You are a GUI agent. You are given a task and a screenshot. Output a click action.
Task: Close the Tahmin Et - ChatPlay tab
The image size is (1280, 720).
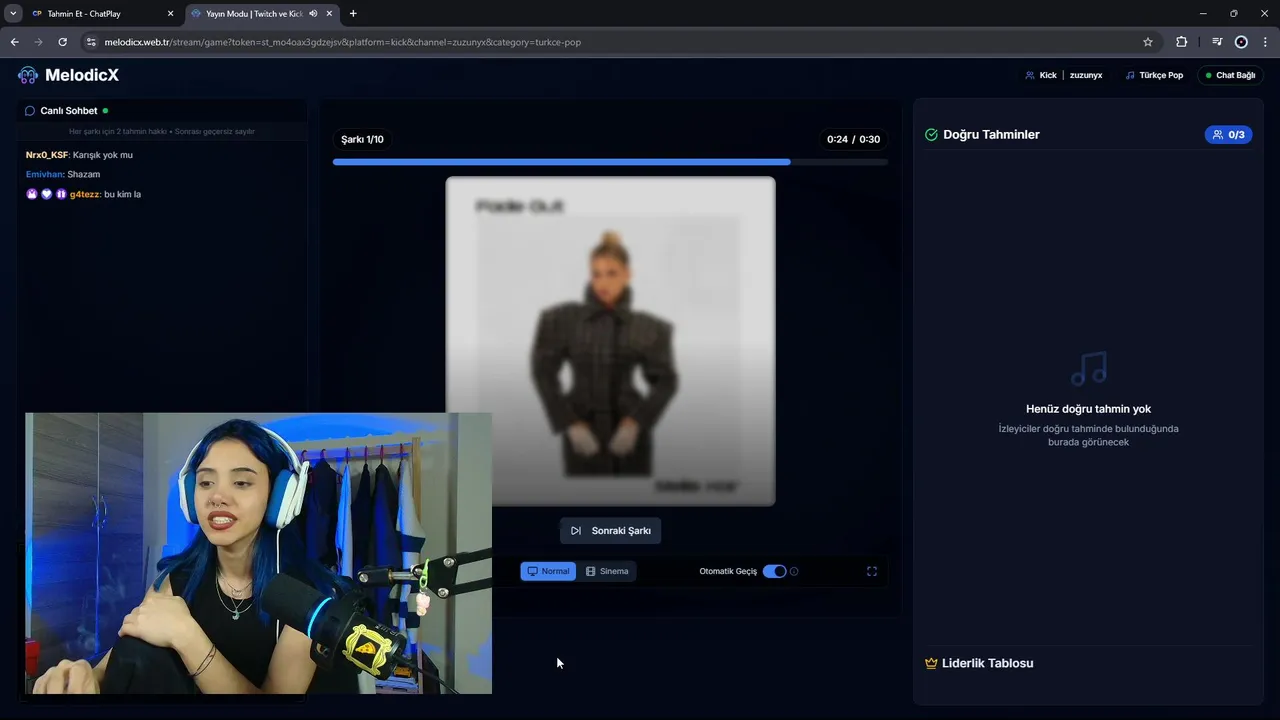pyautogui.click(x=170, y=14)
